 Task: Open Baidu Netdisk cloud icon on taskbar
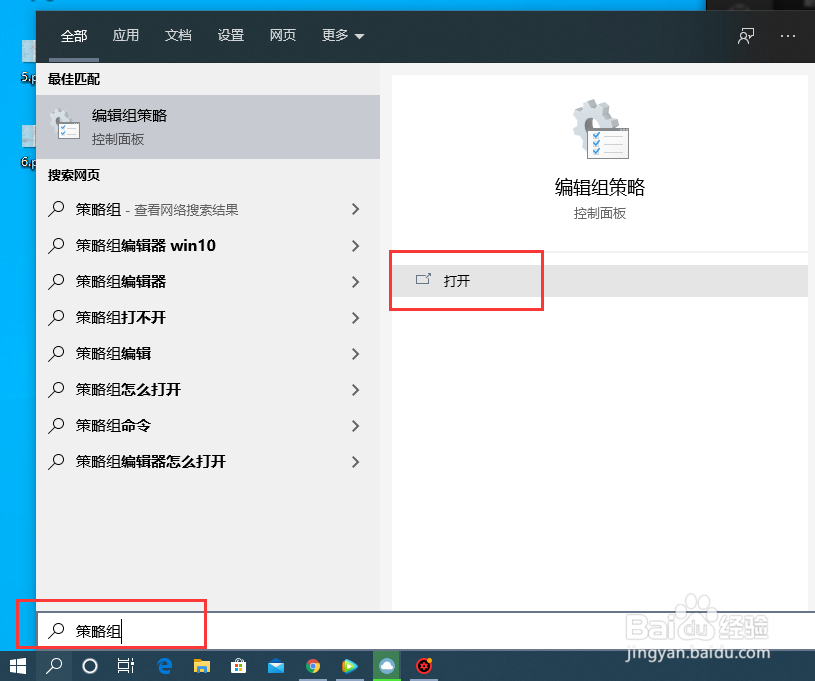(x=386, y=666)
